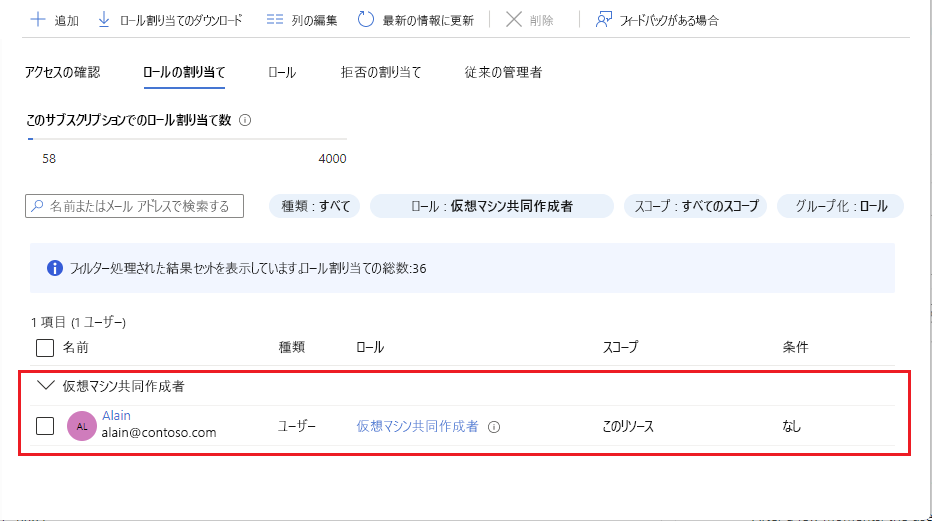Open the 種類 : すべて filter
The image size is (932, 521).
click(x=315, y=206)
